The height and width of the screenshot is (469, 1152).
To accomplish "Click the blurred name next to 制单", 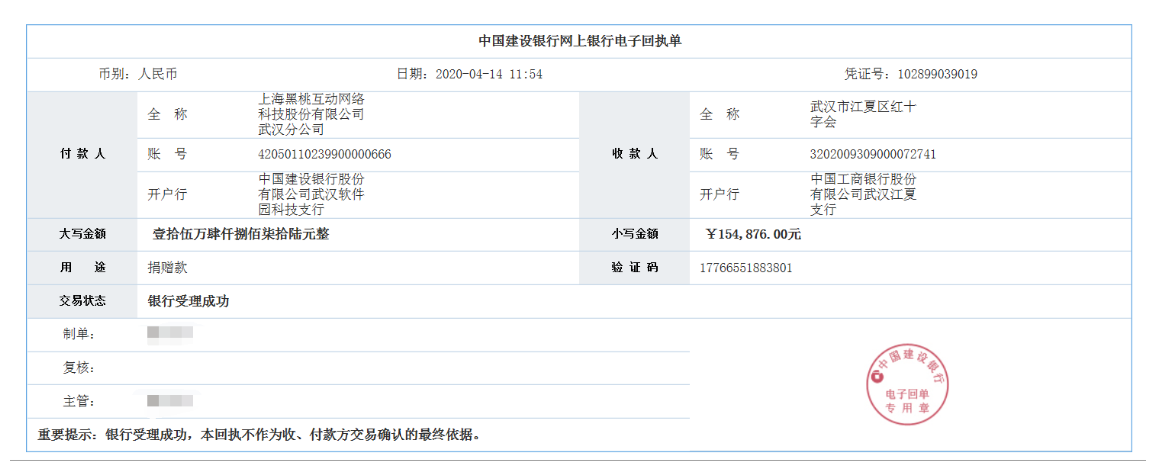I will 169,333.
